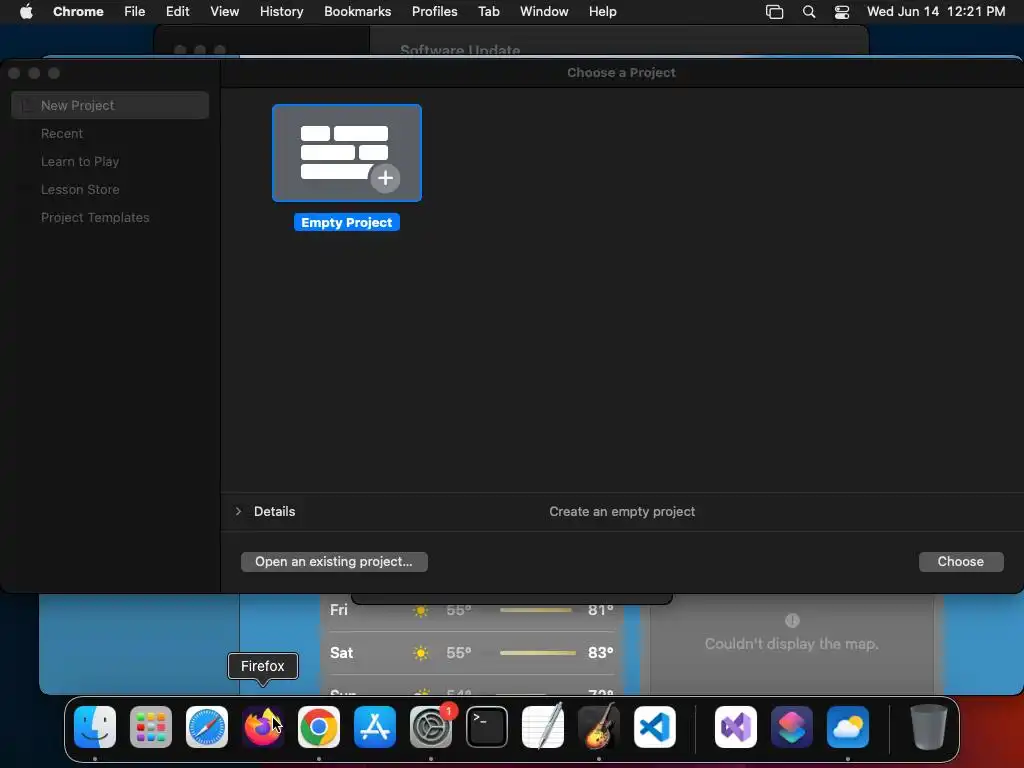Screen dimensions: 1024x768
Task: Click the Empty Project label
Action: coord(347,223)
